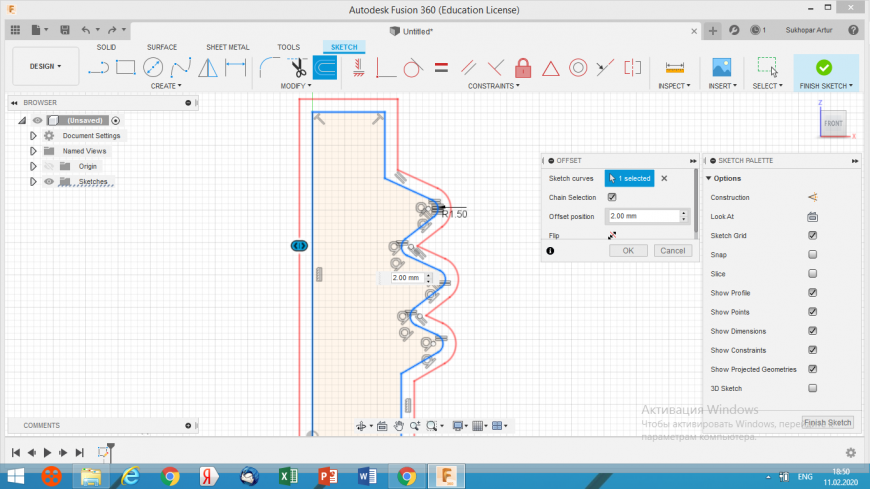Select the Line tool in Create
The height and width of the screenshot is (489, 870).
(x=98, y=68)
